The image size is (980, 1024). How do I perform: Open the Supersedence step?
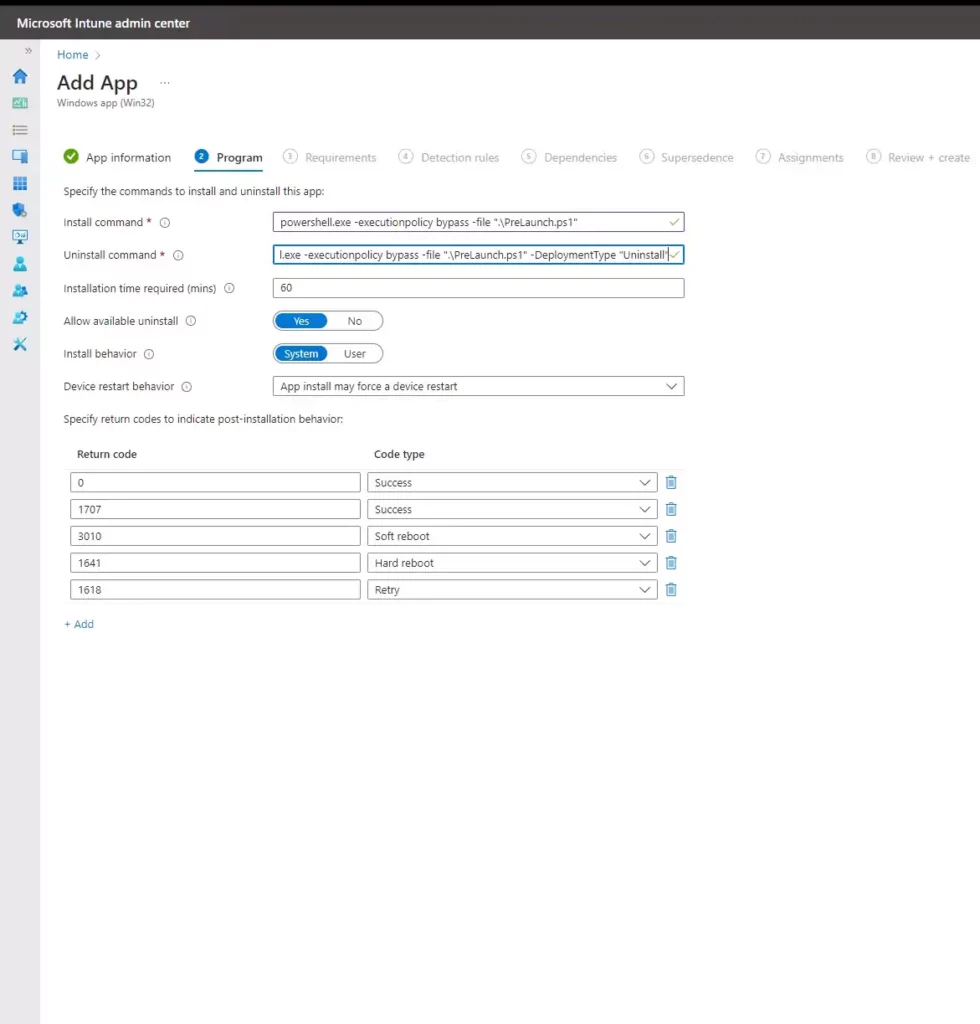(686, 157)
